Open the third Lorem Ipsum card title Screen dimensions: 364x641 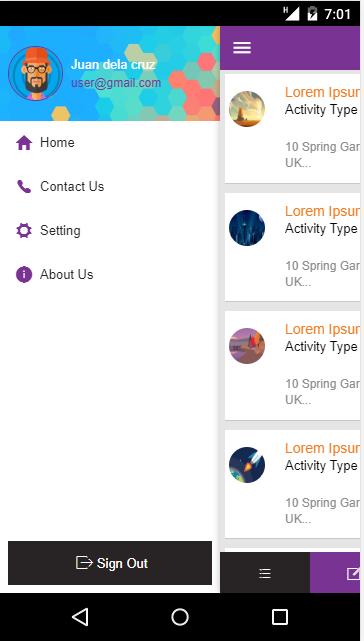(x=322, y=329)
